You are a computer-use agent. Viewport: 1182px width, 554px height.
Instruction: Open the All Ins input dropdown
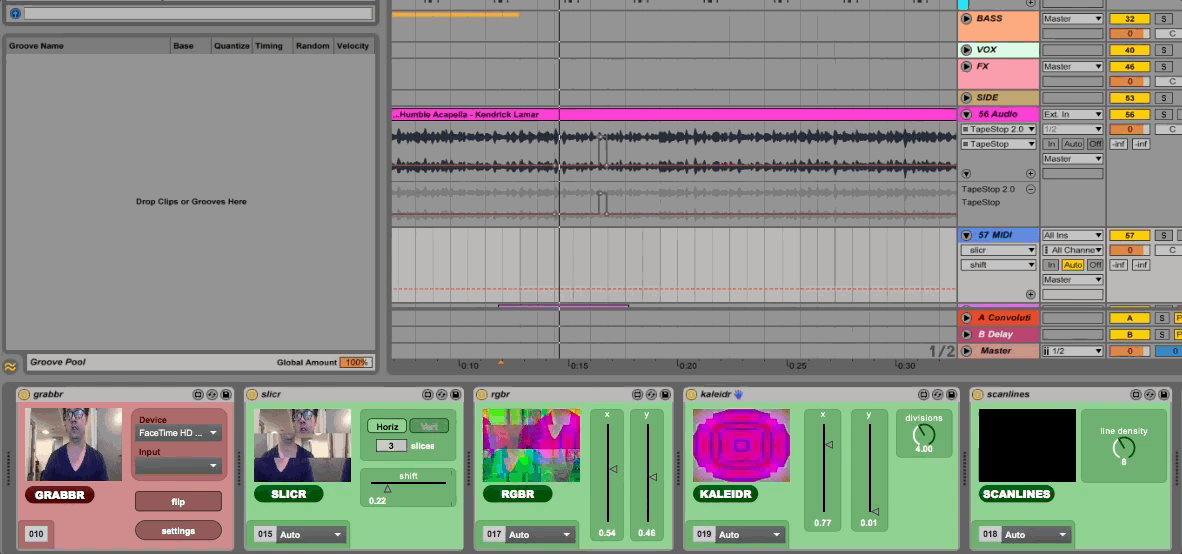pyautogui.click(x=1073, y=236)
